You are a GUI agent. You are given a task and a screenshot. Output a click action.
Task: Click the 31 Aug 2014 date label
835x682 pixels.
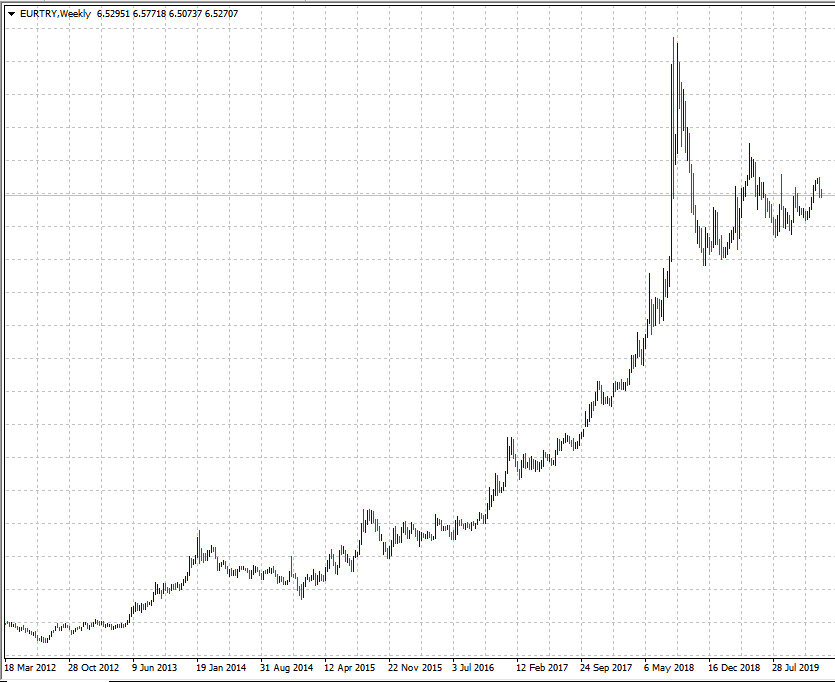[x=286, y=668]
